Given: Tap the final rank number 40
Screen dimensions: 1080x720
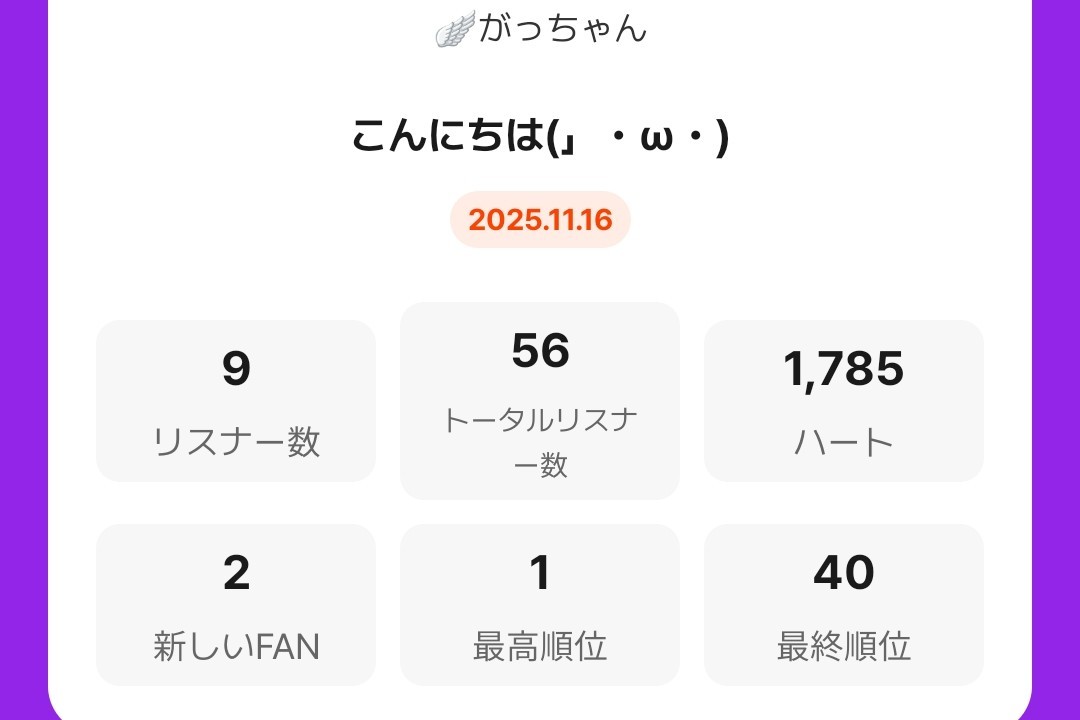Looking at the screenshot, I should click(x=844, y=573).
